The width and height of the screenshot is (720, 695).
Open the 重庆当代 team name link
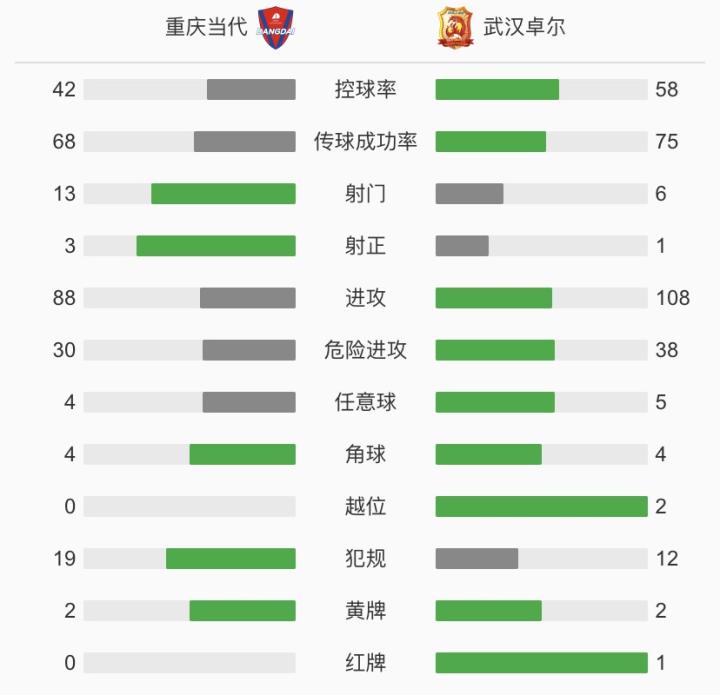(x=206, y=27)
